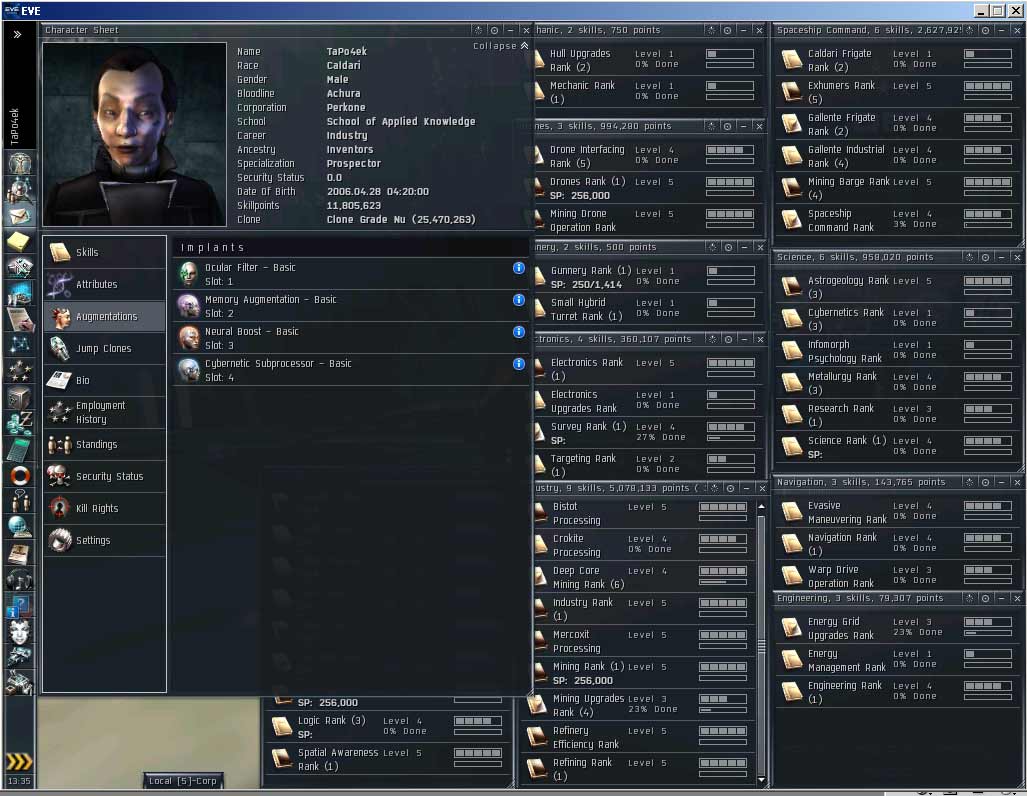Open the jukebox headphones icon

20,578
